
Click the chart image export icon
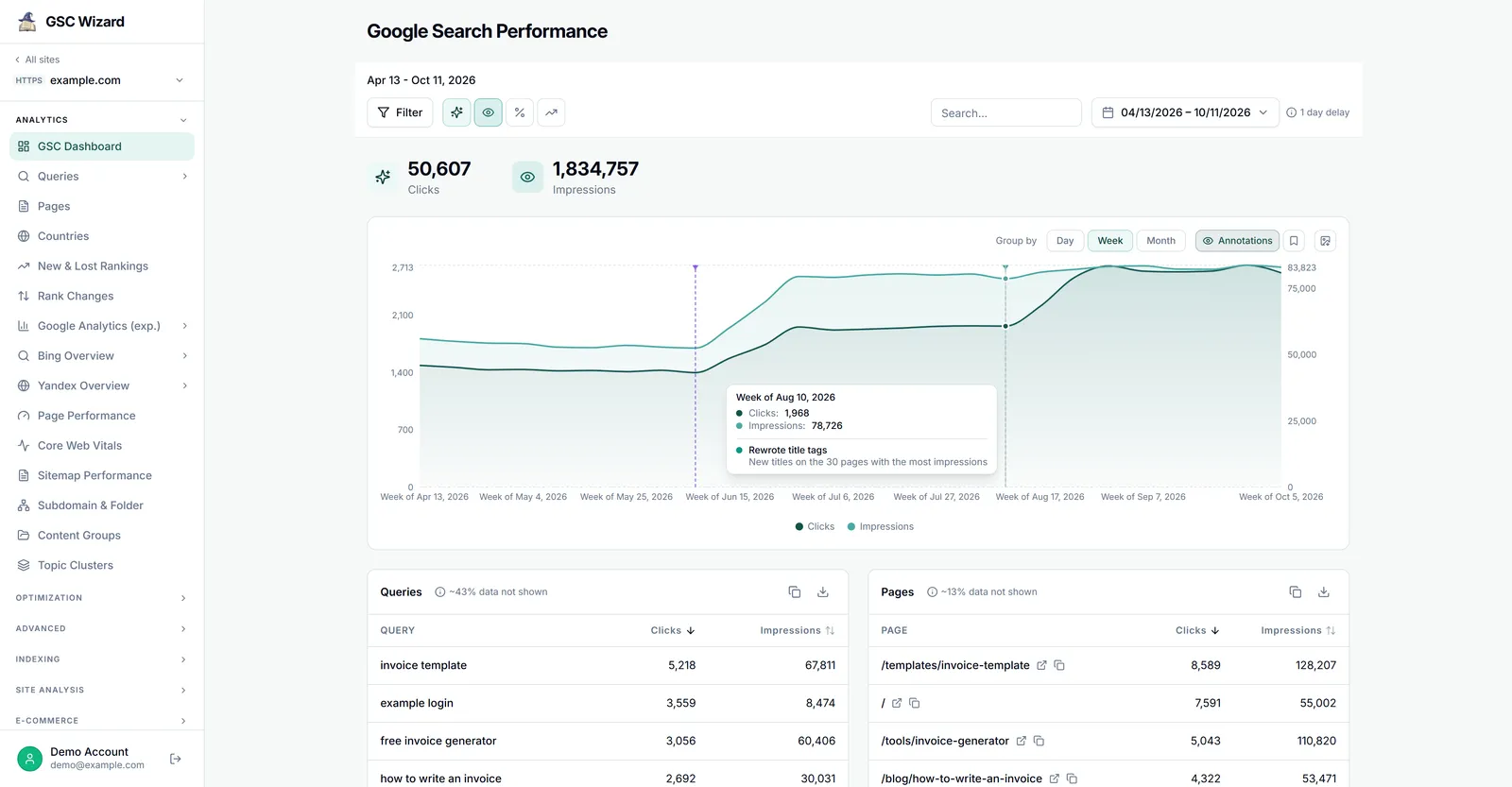tap(1325, 241)
